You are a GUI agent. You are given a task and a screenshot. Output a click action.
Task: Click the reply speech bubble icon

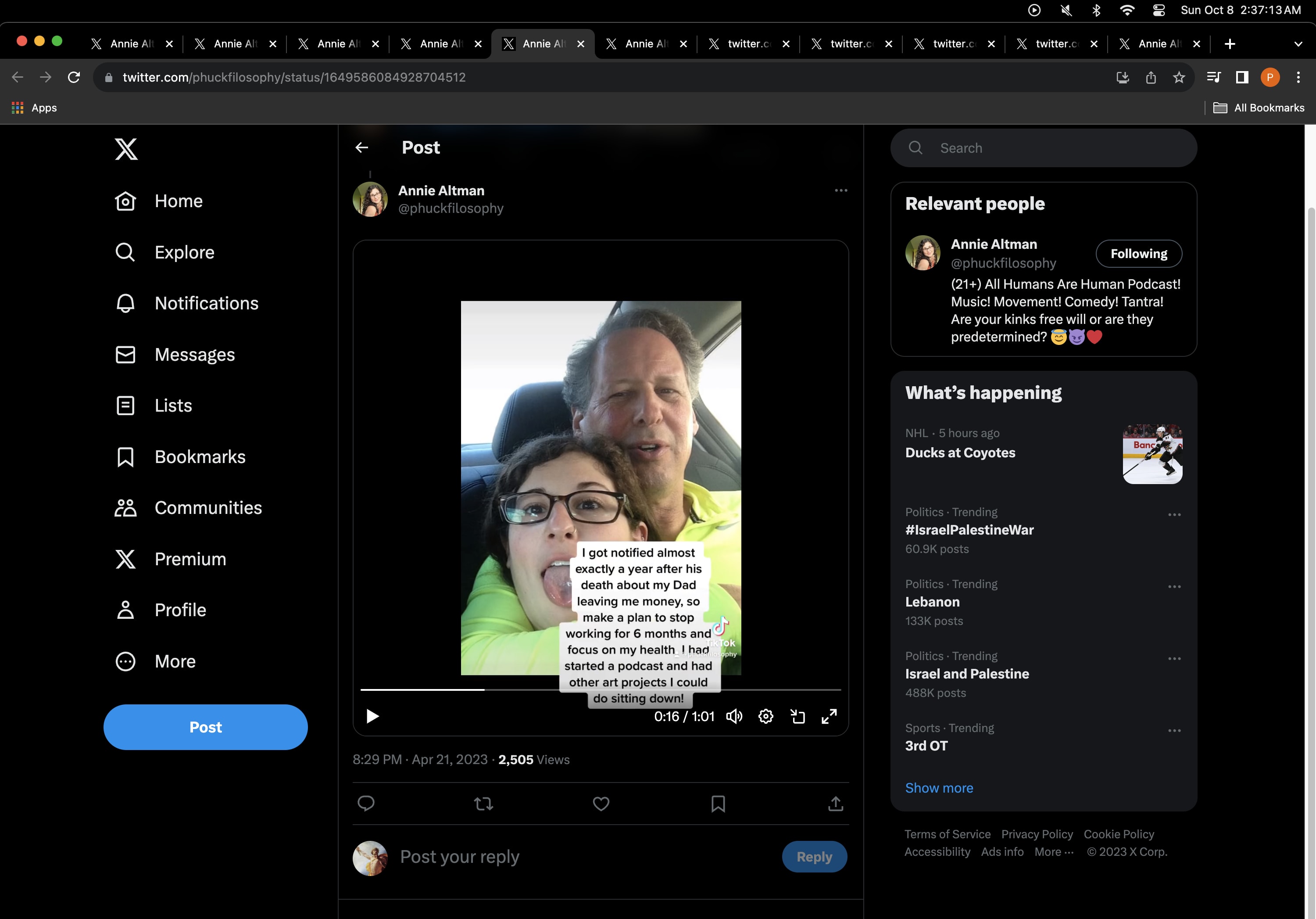[x=366, y=804]
